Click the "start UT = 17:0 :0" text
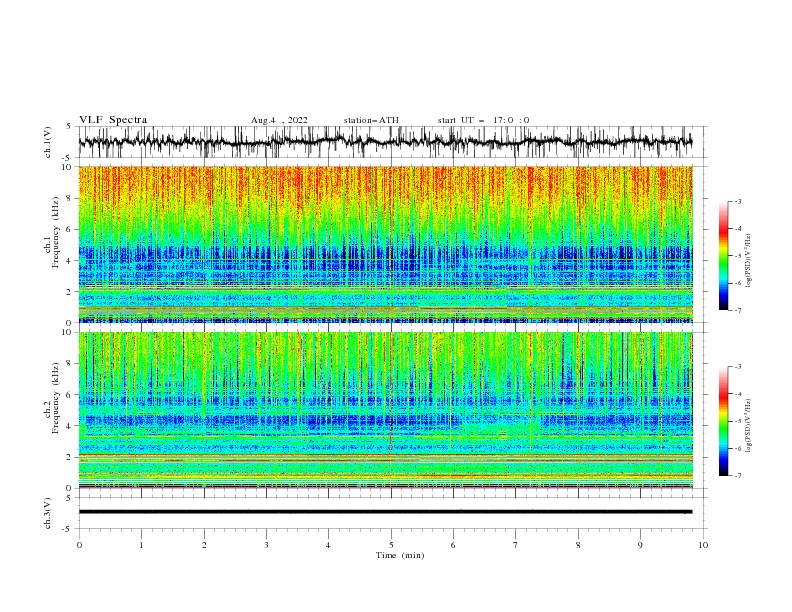792x612 pixels. (483, 120)
